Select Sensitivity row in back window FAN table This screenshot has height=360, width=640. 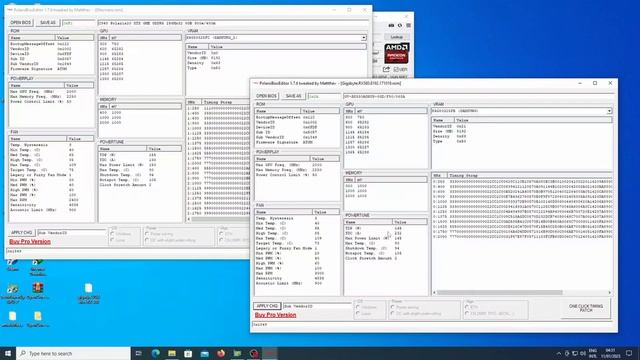point(51,205)
